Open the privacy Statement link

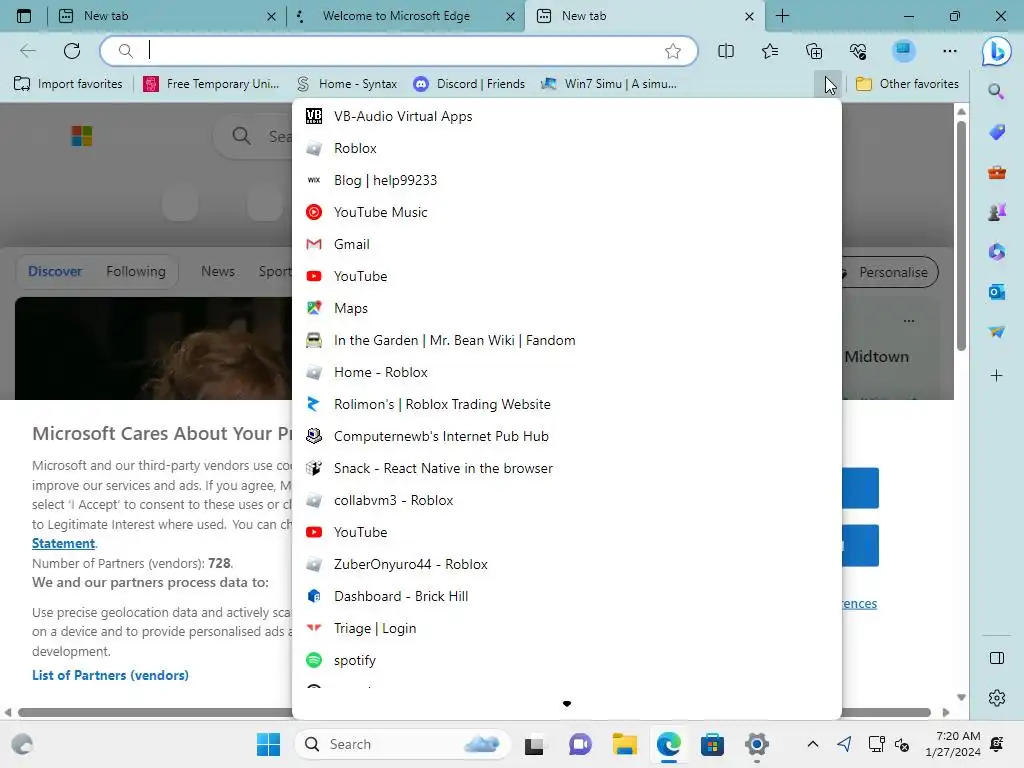[63, 543]
